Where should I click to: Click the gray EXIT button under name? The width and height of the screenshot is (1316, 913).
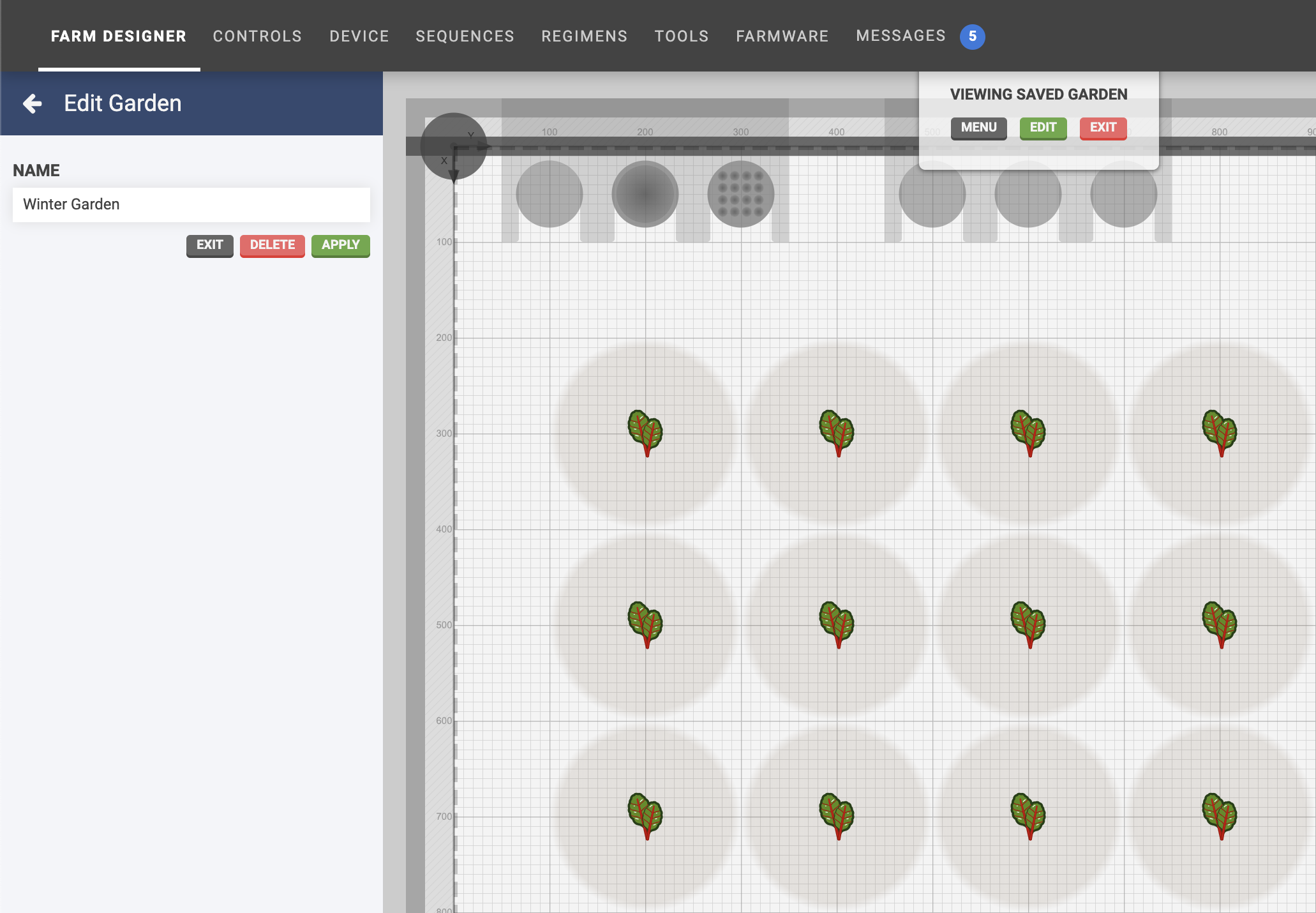point(209,245)
